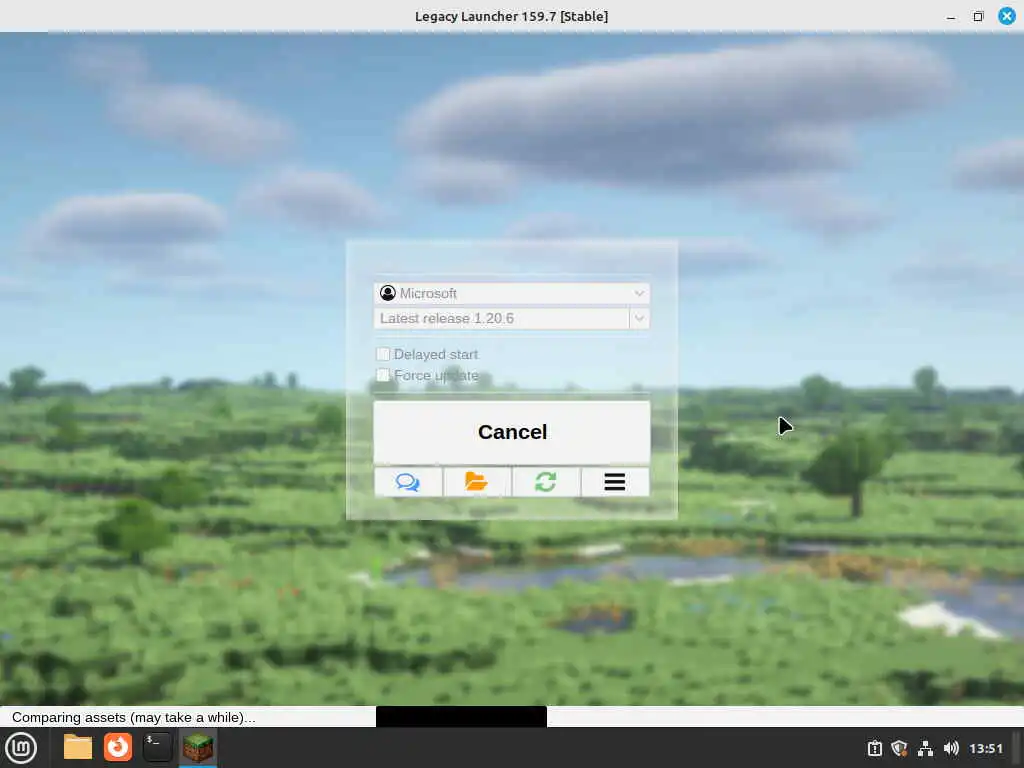
Task: Minimize the Legacy Launcher window
Action: (x=951, y=16)
